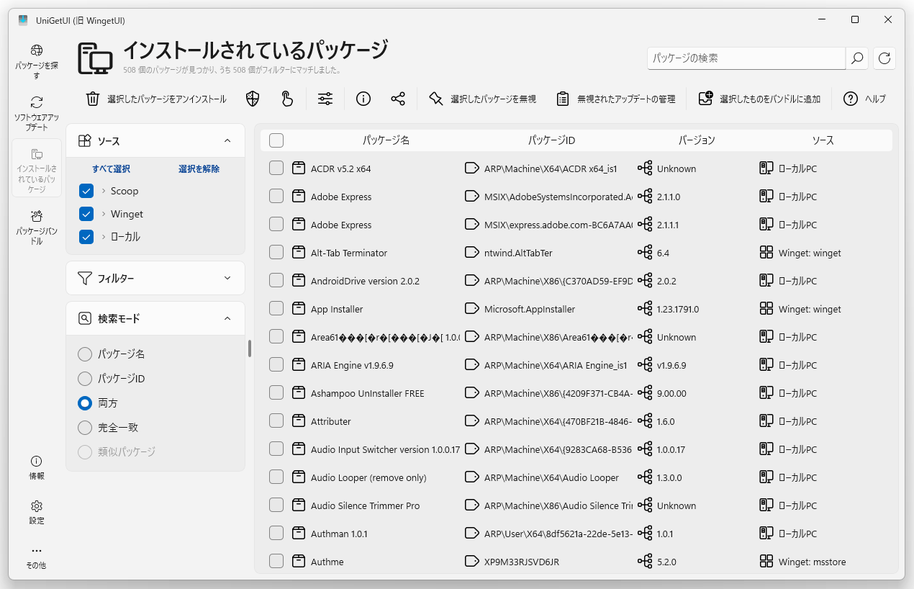Click Microsoft.AppInstaller package ID
This screenshot has height=589, width=914.
pyautogui.click(x=529, y=309)
